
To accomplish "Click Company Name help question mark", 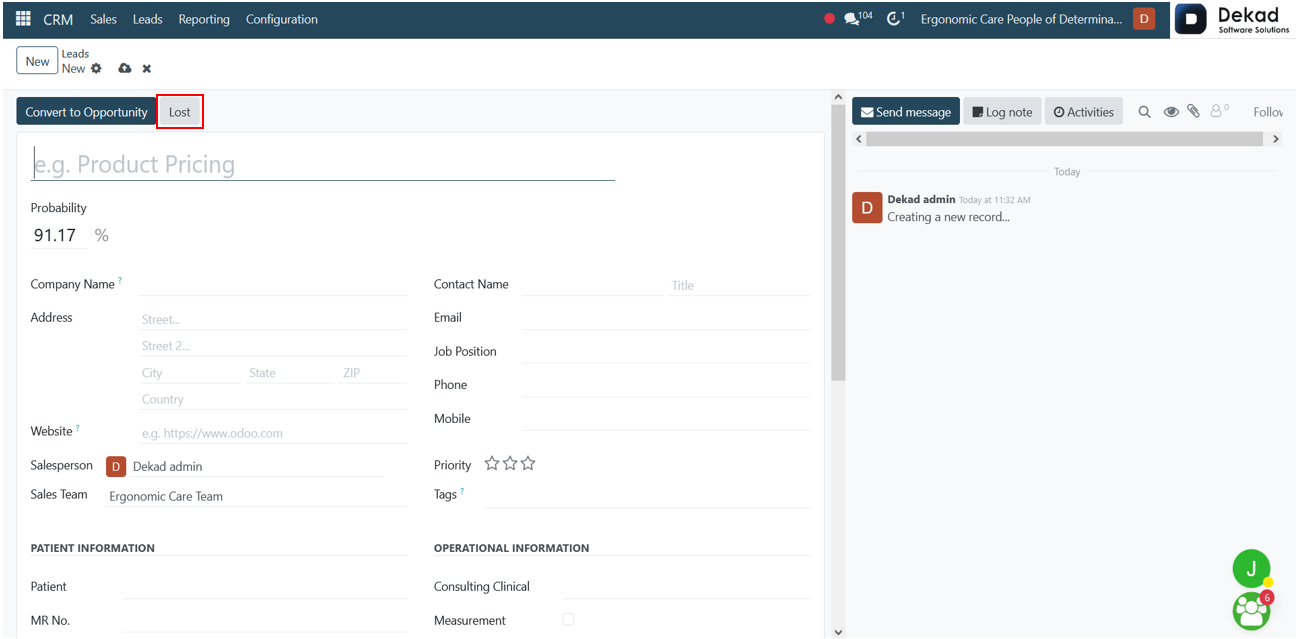I will coord(120,281).
